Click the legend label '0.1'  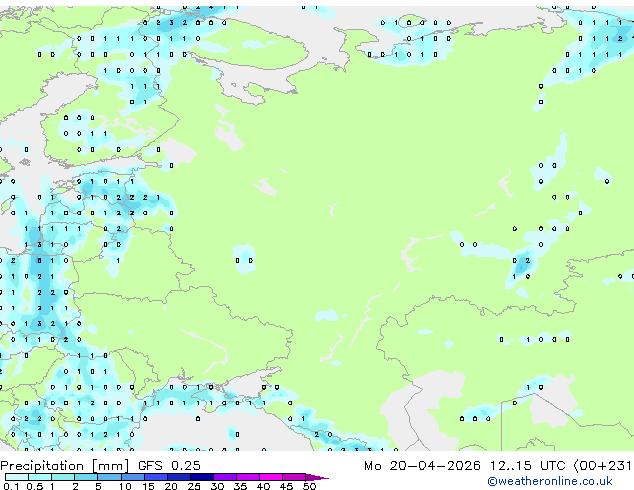pos(11,486)
